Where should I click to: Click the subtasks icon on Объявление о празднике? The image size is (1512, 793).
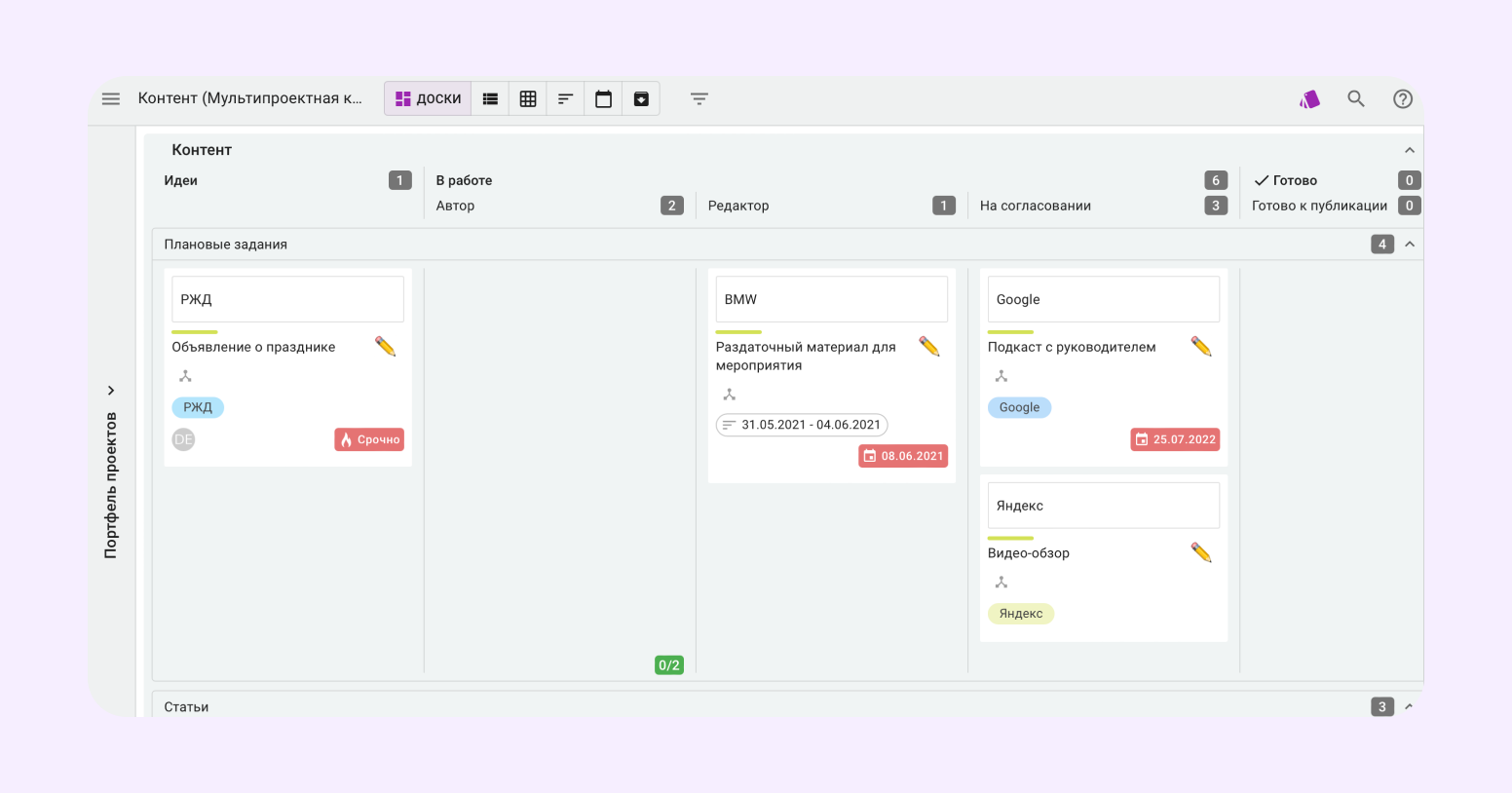pyautogui.click(x=185, y=376)
